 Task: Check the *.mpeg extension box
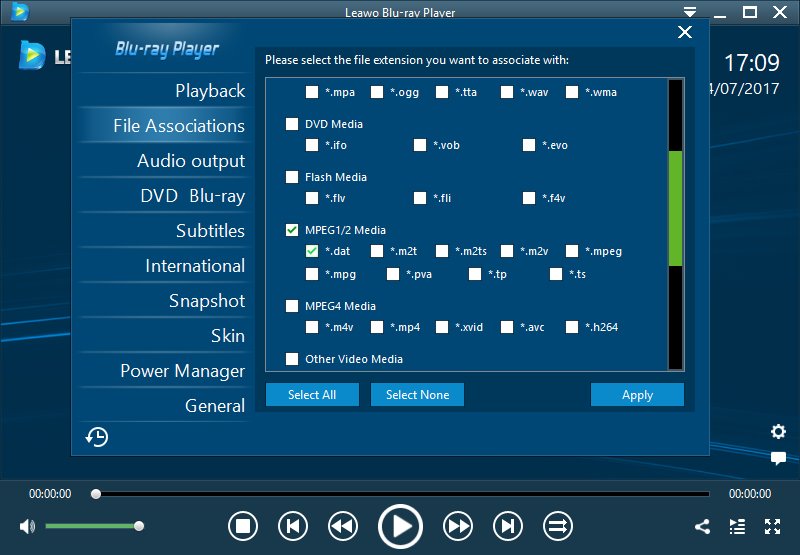[572, 251]
